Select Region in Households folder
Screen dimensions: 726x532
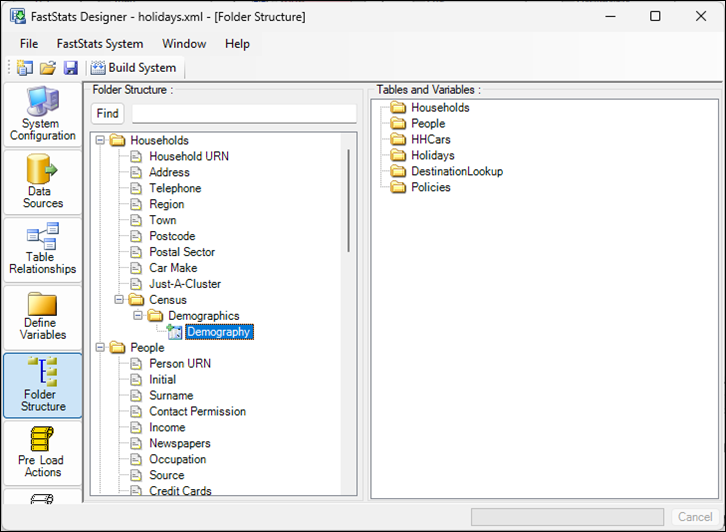pyautogui.click(x=167, y=204)
